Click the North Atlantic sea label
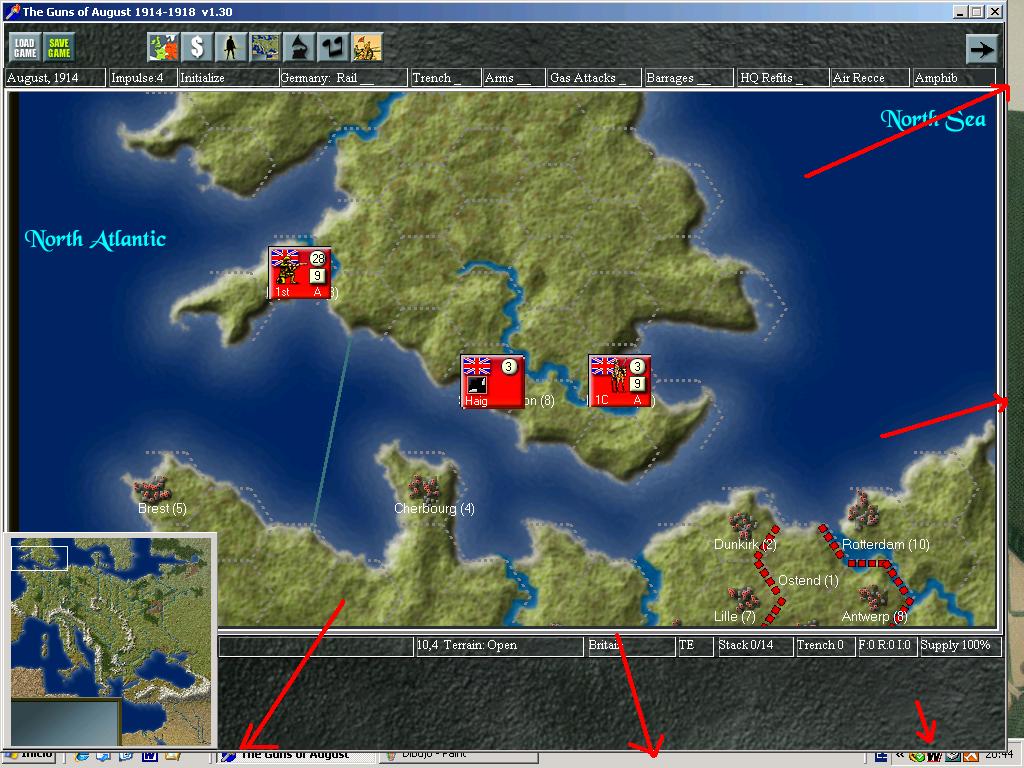The width and height of the screenshot is (1024, 768). (95, 239)
